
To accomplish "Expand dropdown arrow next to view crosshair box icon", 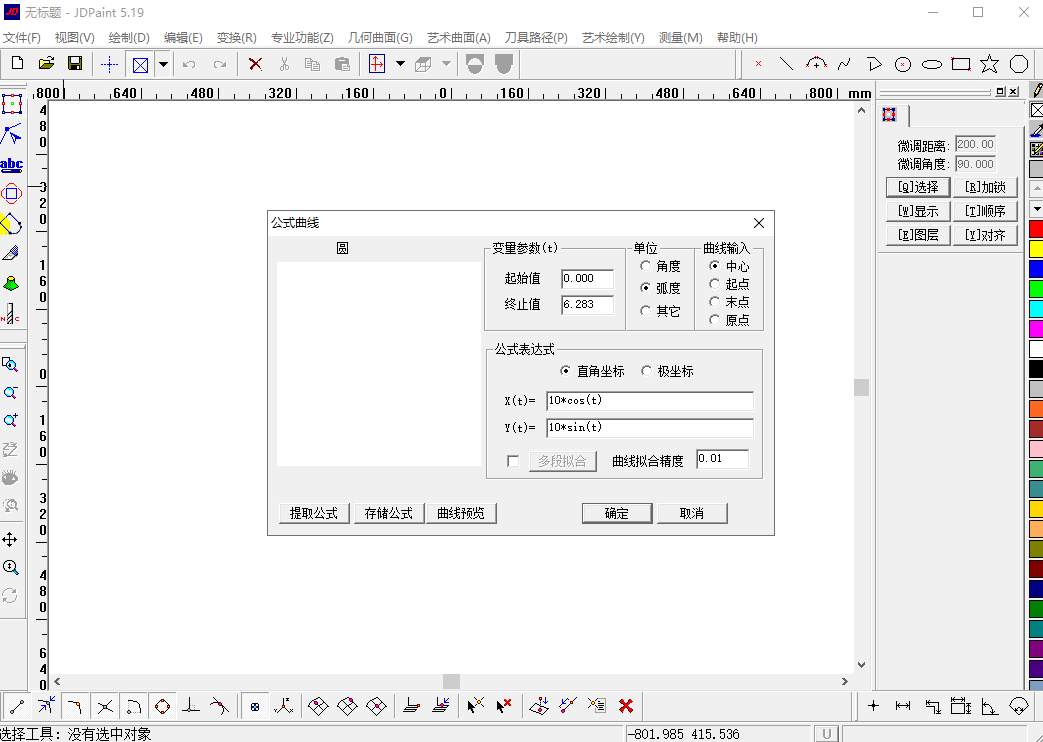I will click(x=163, y=65).
